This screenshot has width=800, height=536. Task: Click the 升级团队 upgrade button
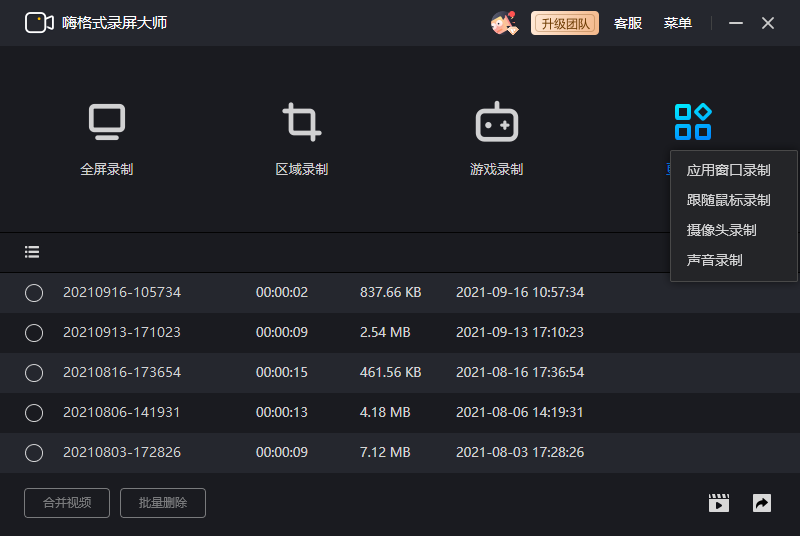565,23
